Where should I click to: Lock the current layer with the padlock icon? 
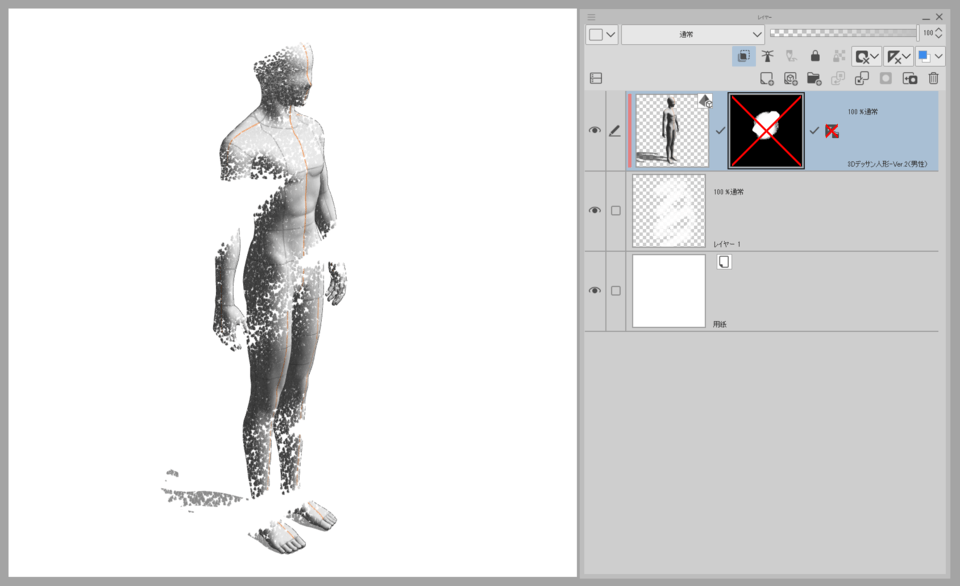815,57
